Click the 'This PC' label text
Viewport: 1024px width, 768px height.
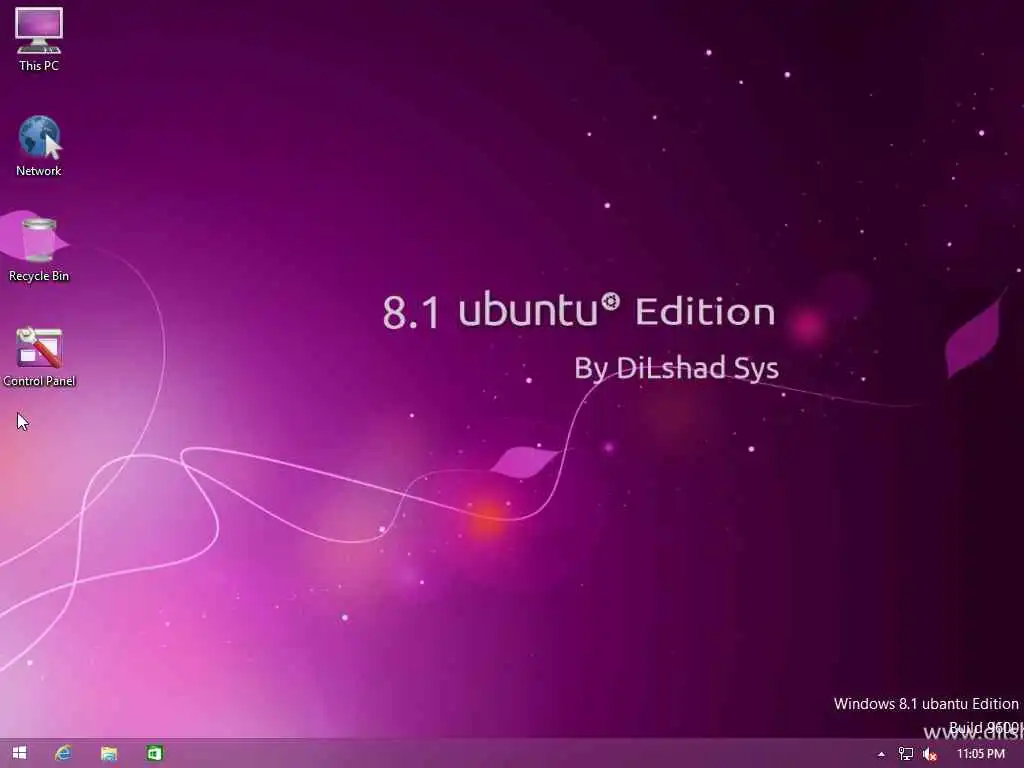click(x=39, y=65)
